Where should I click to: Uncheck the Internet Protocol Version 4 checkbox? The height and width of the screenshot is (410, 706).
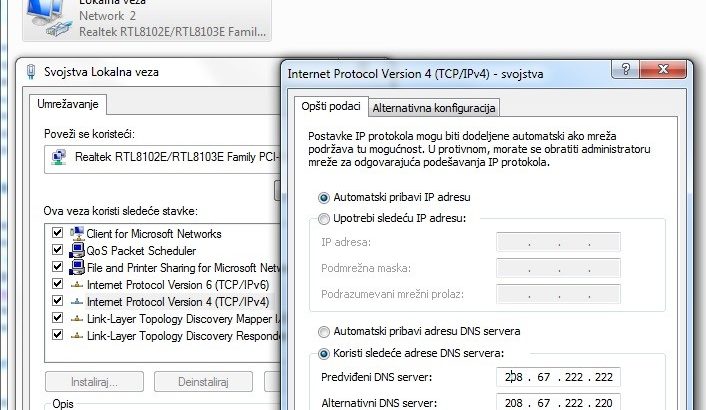57,301
